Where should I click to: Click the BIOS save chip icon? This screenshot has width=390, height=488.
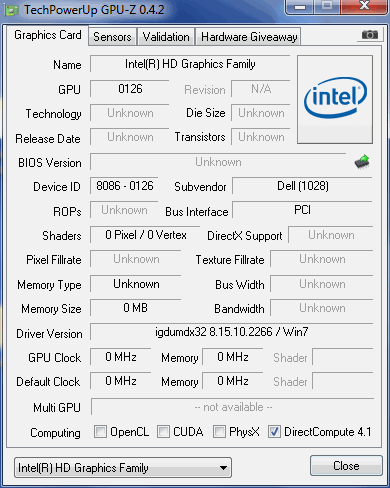pyautogui.click(x=362, y=162)
